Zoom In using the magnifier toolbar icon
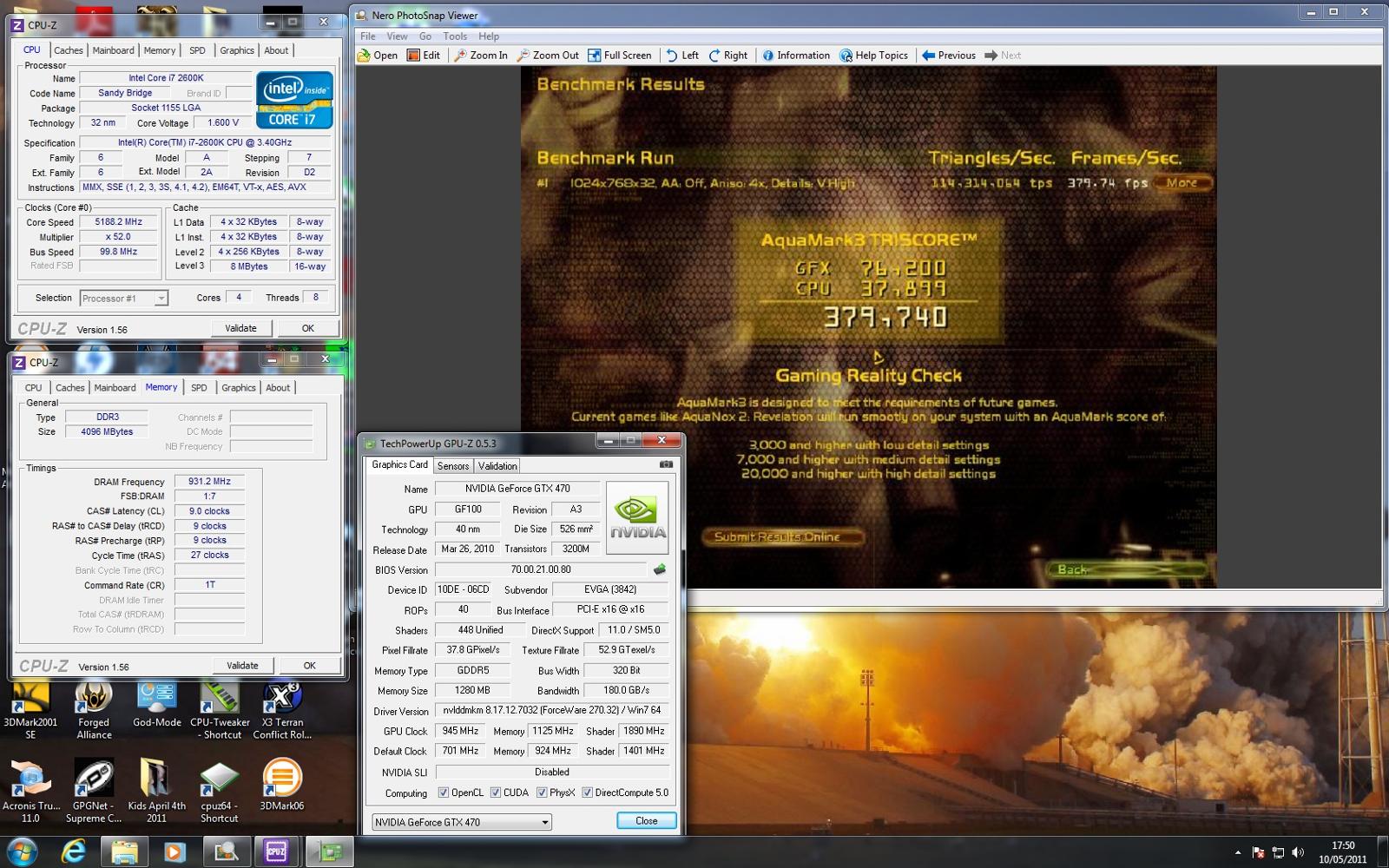1389x868 pixels. point(481,56)
